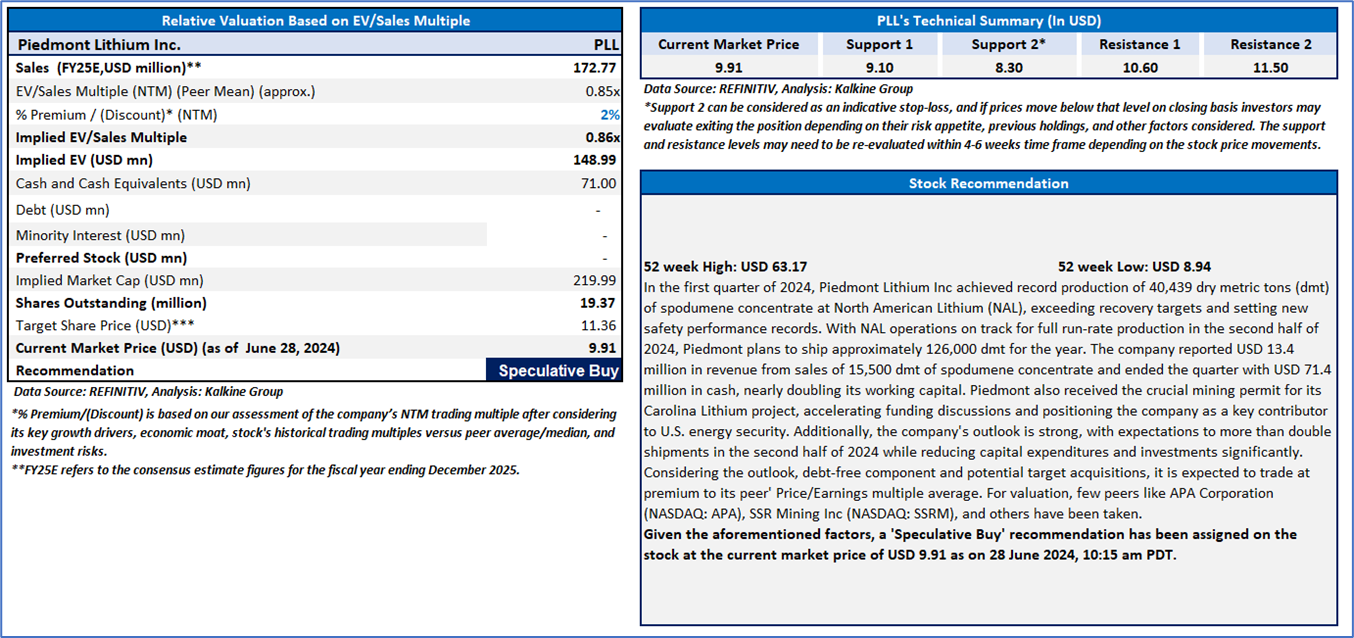Click the 'Current Market Price (USD) (as of June 28, 2024)' label

click(x=178, y=348)
